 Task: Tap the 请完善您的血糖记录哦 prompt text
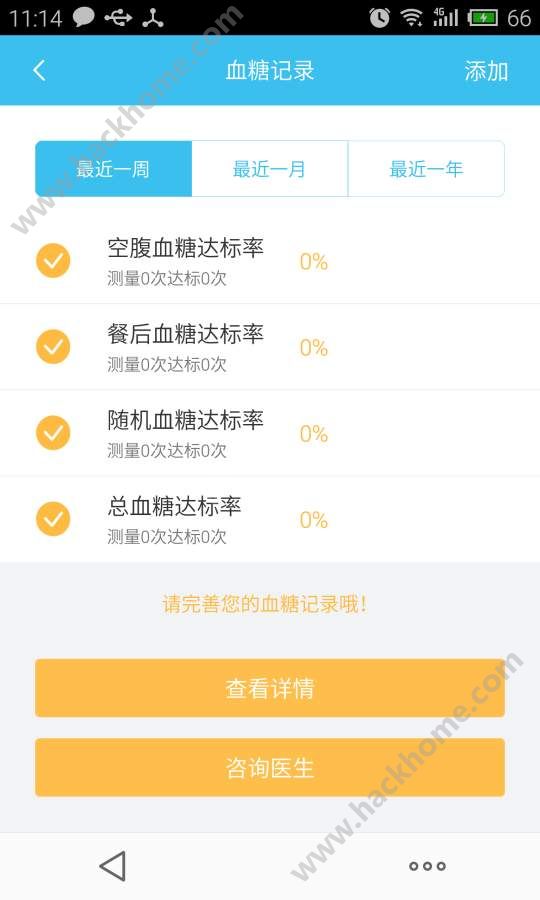pos(265,604)
